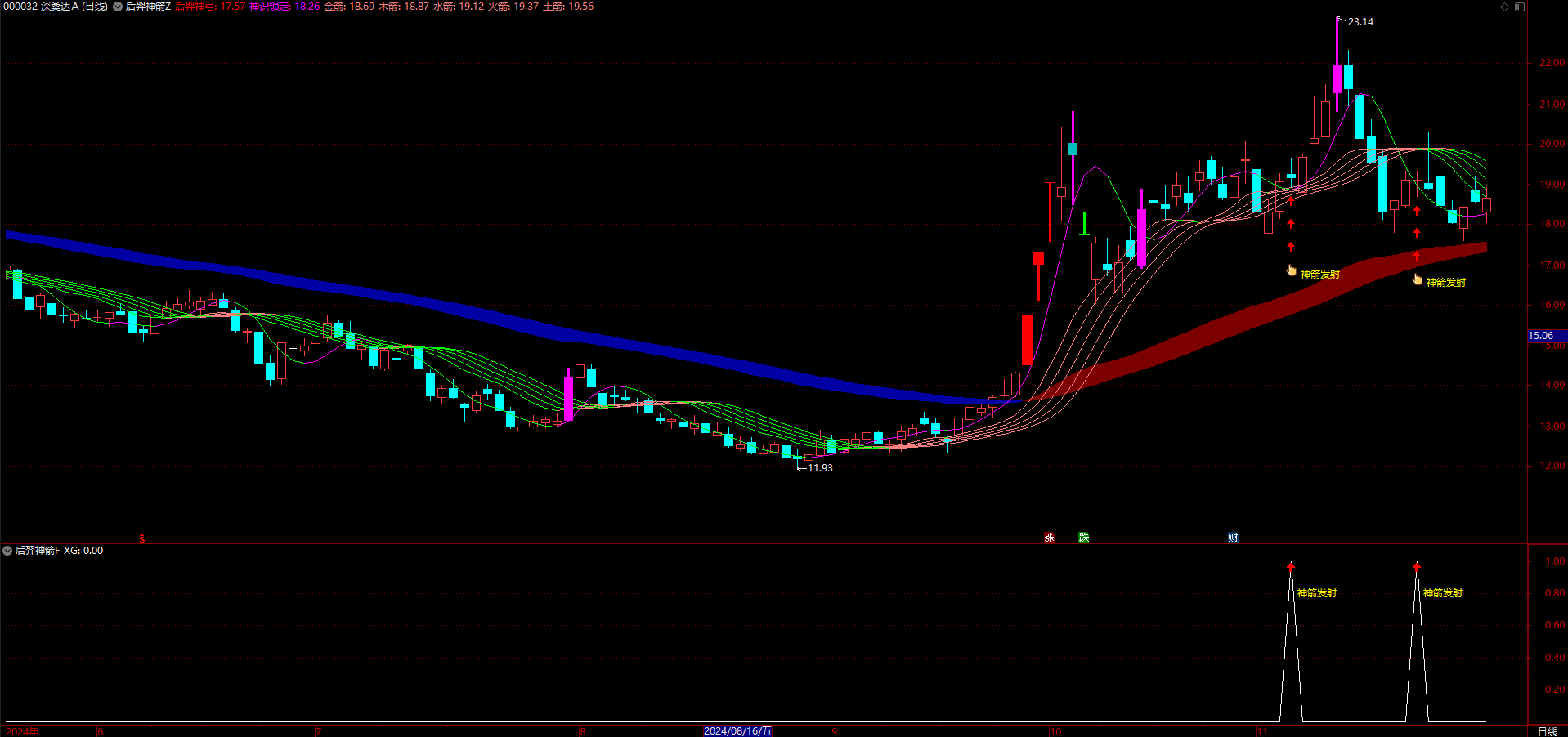Click the pointing-hand icon beside first 神箭发射
Image resolution: width=1568 pixels, height=737 pixels.
click(1292, 270)
